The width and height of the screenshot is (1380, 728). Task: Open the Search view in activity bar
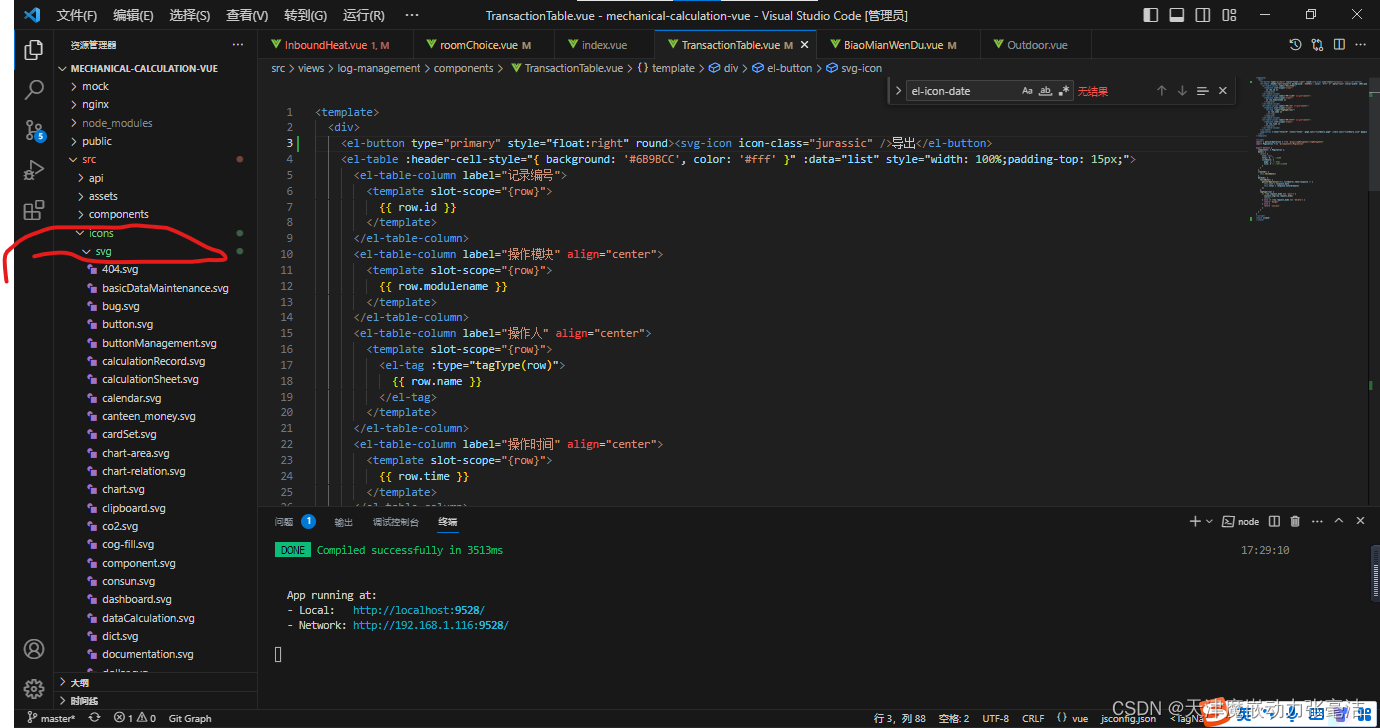coord(34,90)
